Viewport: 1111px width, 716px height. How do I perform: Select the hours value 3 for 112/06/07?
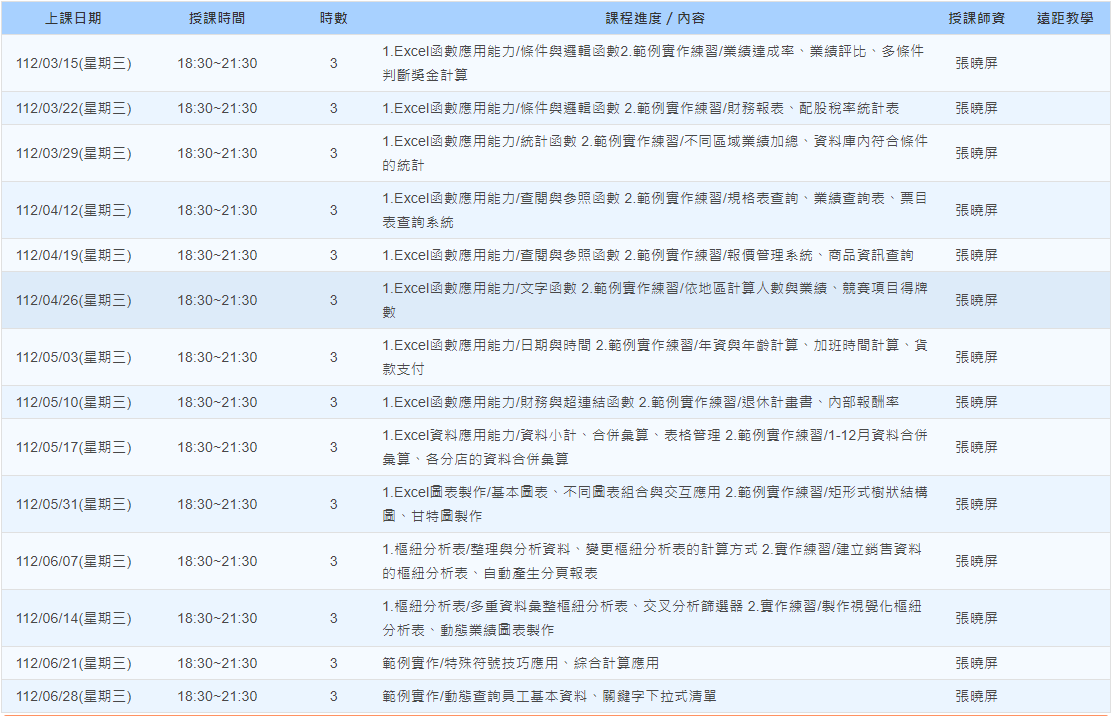point(333,561)
